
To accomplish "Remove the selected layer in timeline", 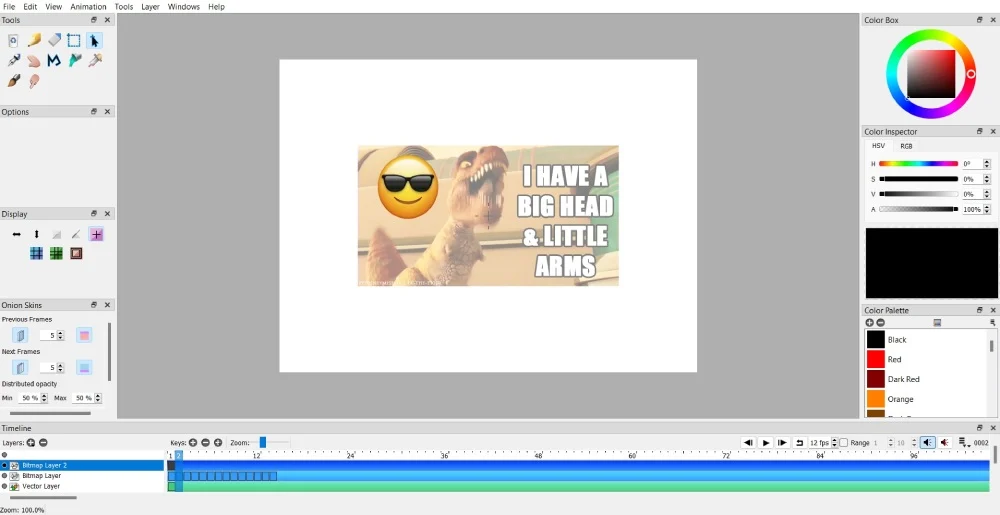I will tap(43, 442).
